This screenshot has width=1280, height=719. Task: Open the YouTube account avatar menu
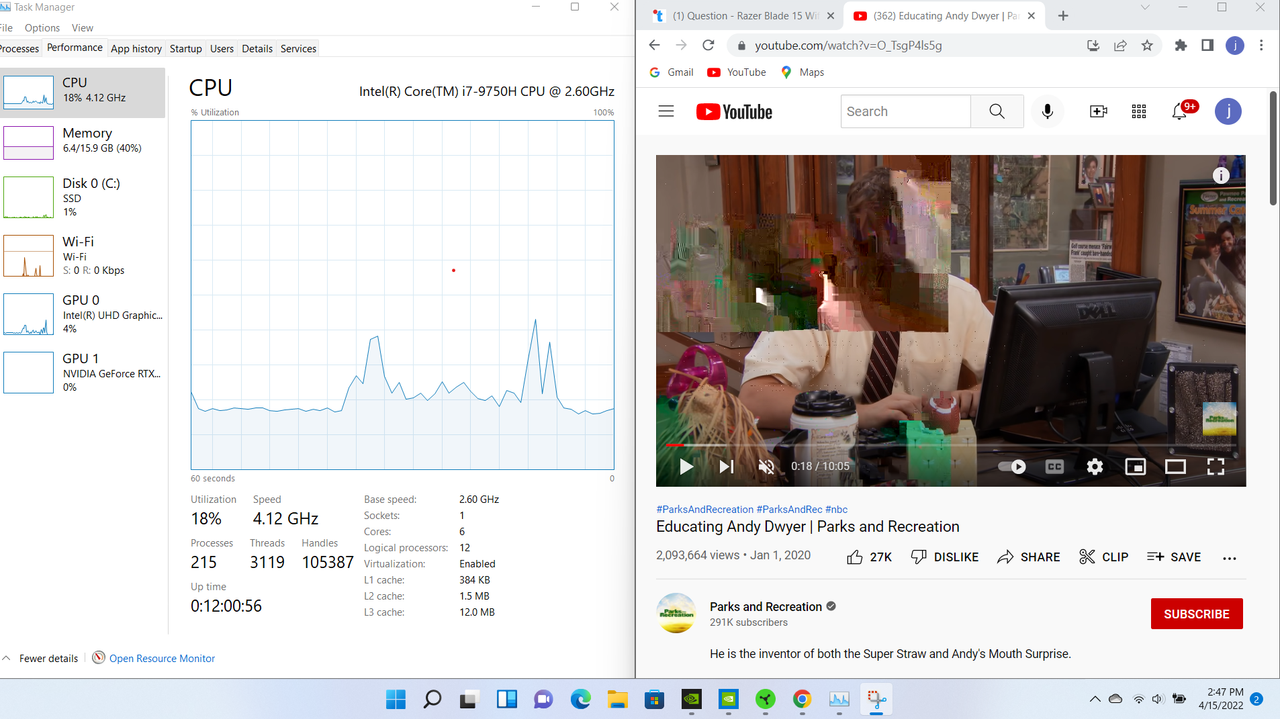pos(1228,111)
